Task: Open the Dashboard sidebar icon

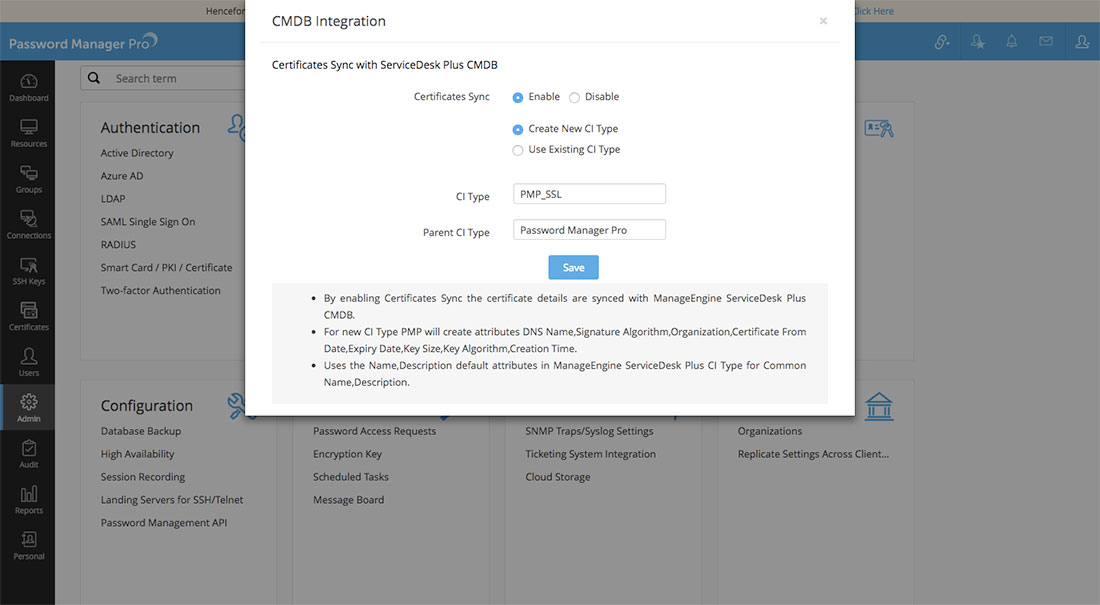Action: [x=28, y=87]
